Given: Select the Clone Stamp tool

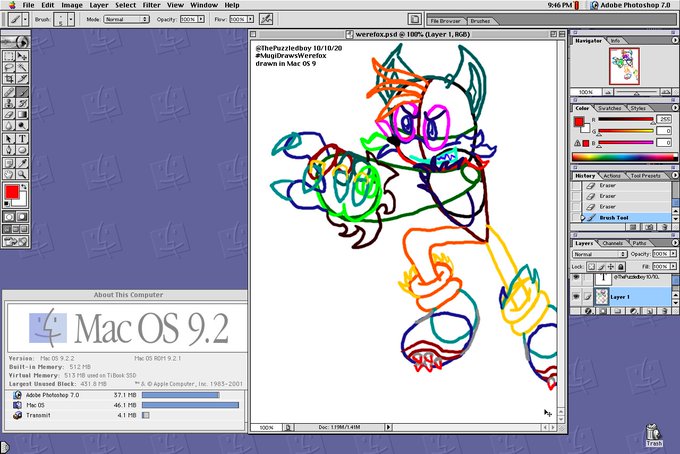Looking at the screenshot, I should (9, 103).
